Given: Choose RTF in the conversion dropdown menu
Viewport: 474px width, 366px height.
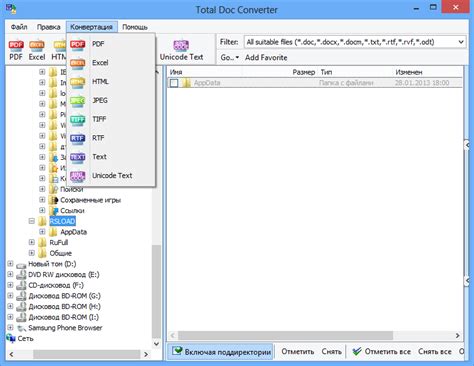Looking at the screenshot, I should pos(111,138).
